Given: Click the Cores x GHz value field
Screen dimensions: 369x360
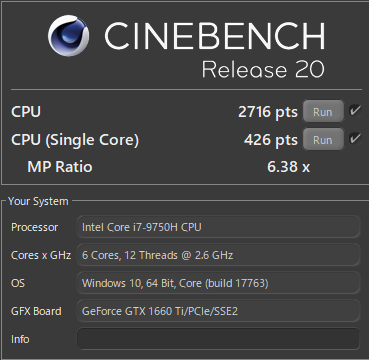Looking at the screenshot, I should click(x=218, y=255).
